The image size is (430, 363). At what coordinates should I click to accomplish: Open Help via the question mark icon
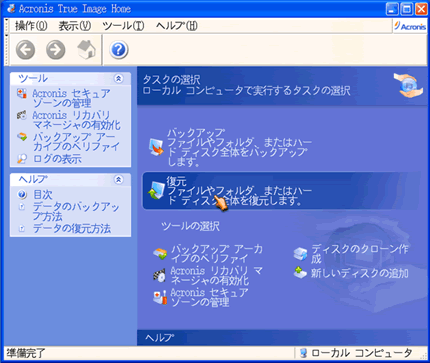pos(119,50)
